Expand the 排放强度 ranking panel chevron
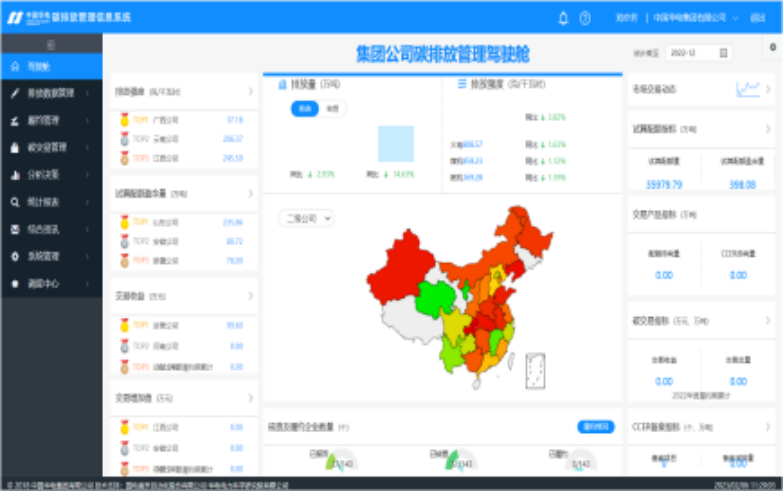Screen dimensions: 783x492 [250, 91]
